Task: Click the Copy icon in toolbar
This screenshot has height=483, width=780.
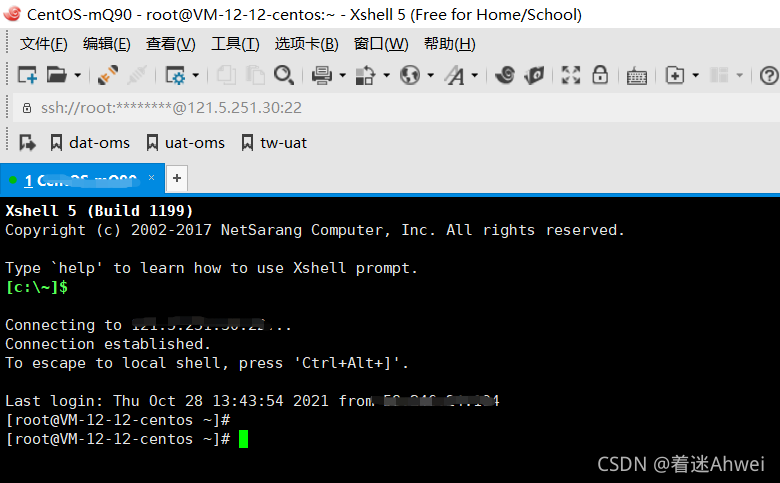Action: tap(227, 76)
